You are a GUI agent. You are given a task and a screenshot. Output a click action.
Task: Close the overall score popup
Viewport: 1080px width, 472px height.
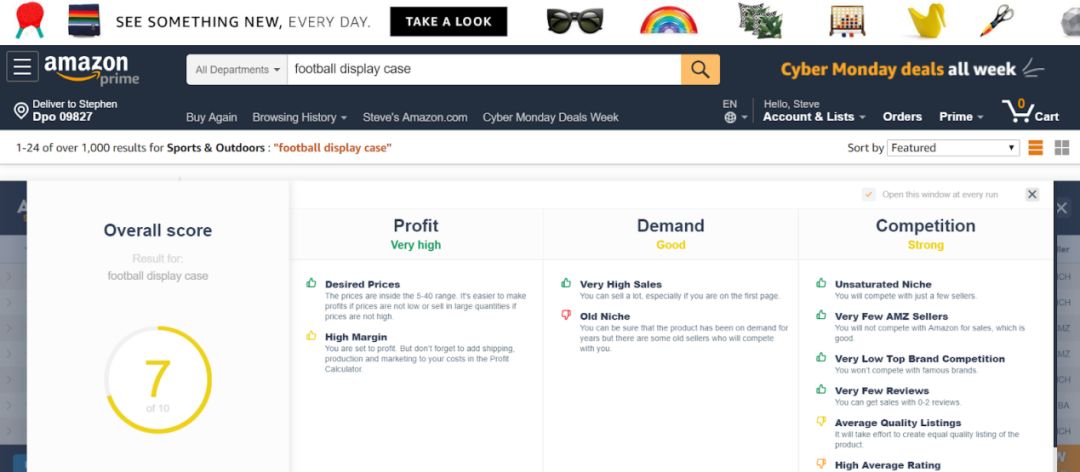coord(1032,194)
